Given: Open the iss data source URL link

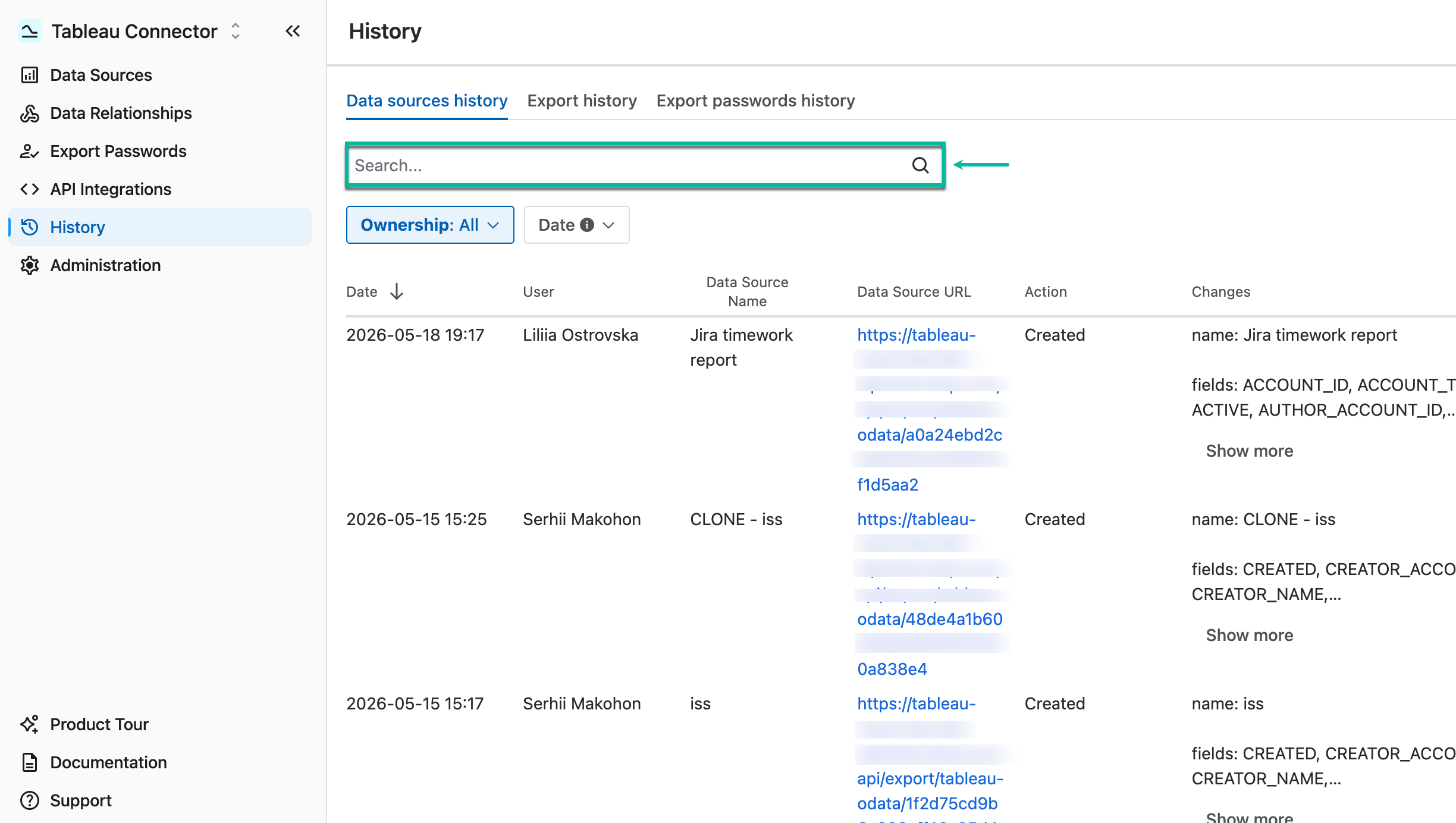Looking at the screenshot, I should tap(930, 758).
